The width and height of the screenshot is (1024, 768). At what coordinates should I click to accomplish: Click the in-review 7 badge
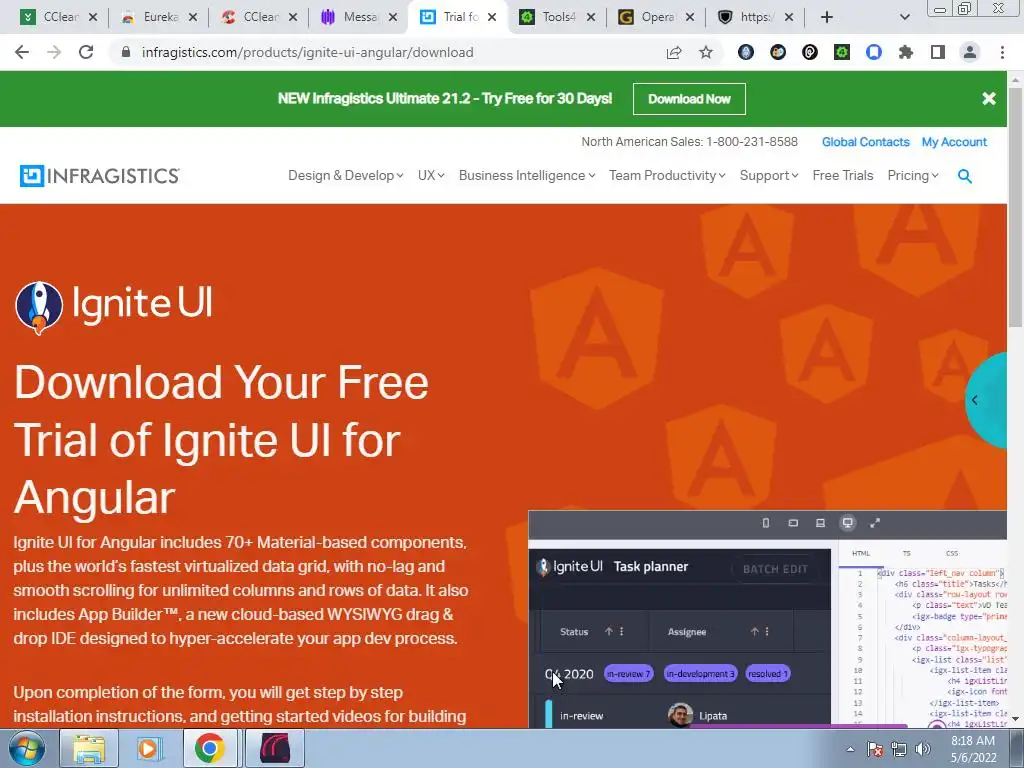[x=628, y=674]
